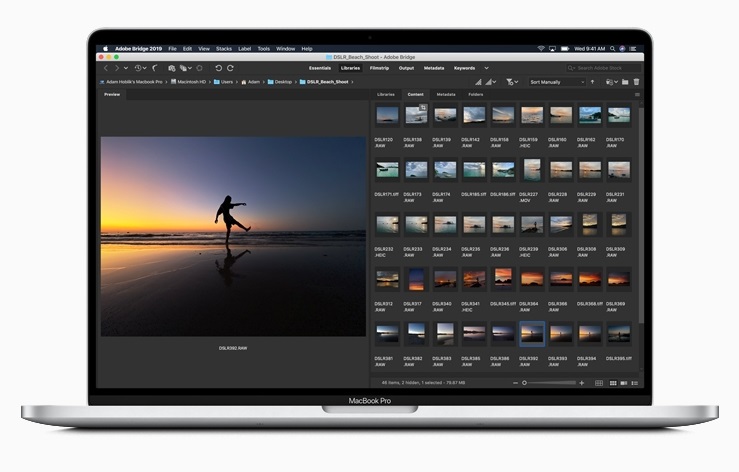The height and width of the screenshot is (472, 739).
Task: Open thumbnail quality options dropdown
Action: tap(494, 82)
